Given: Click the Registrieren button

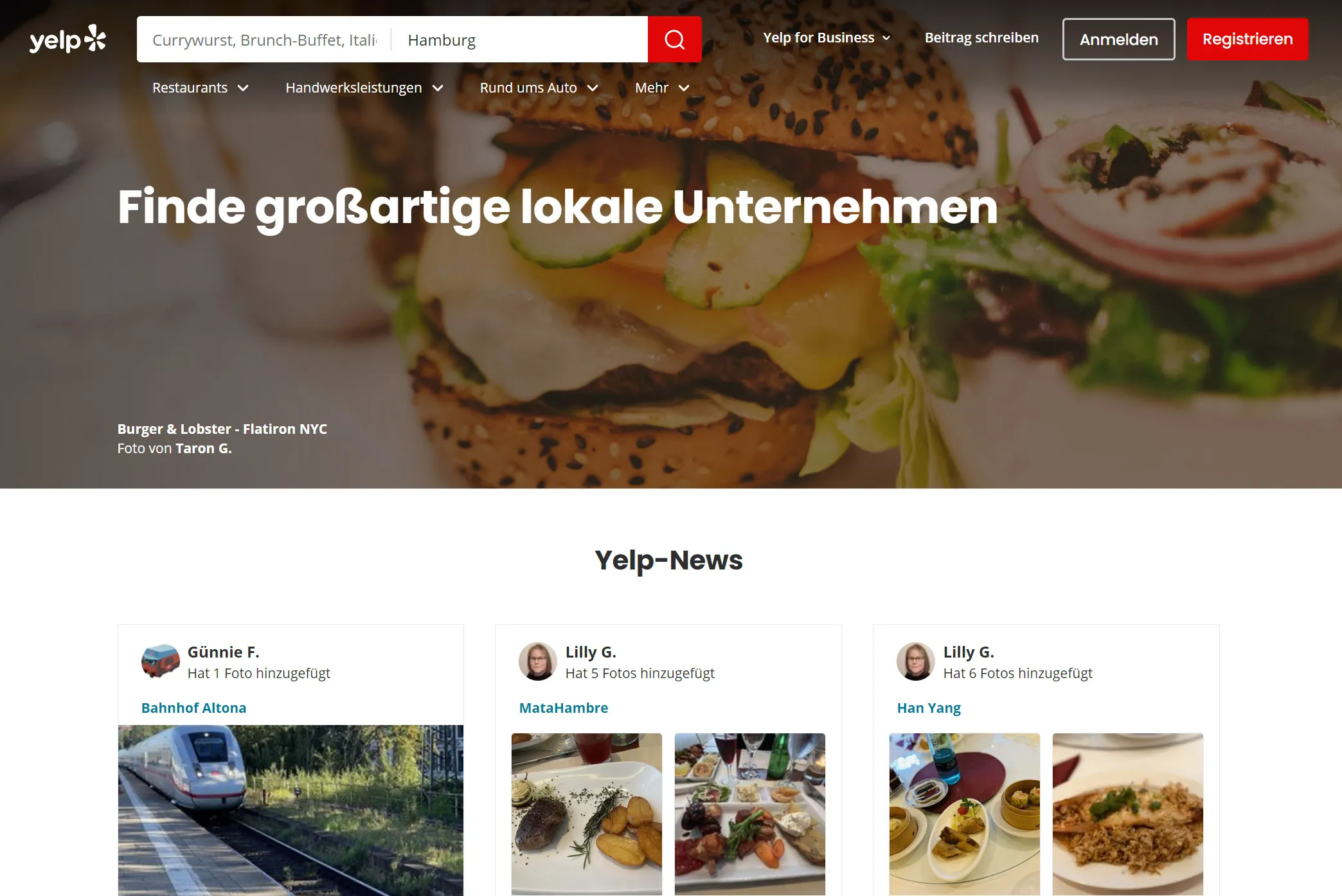Looking at the screenshot, I should tap(1248, 39).
